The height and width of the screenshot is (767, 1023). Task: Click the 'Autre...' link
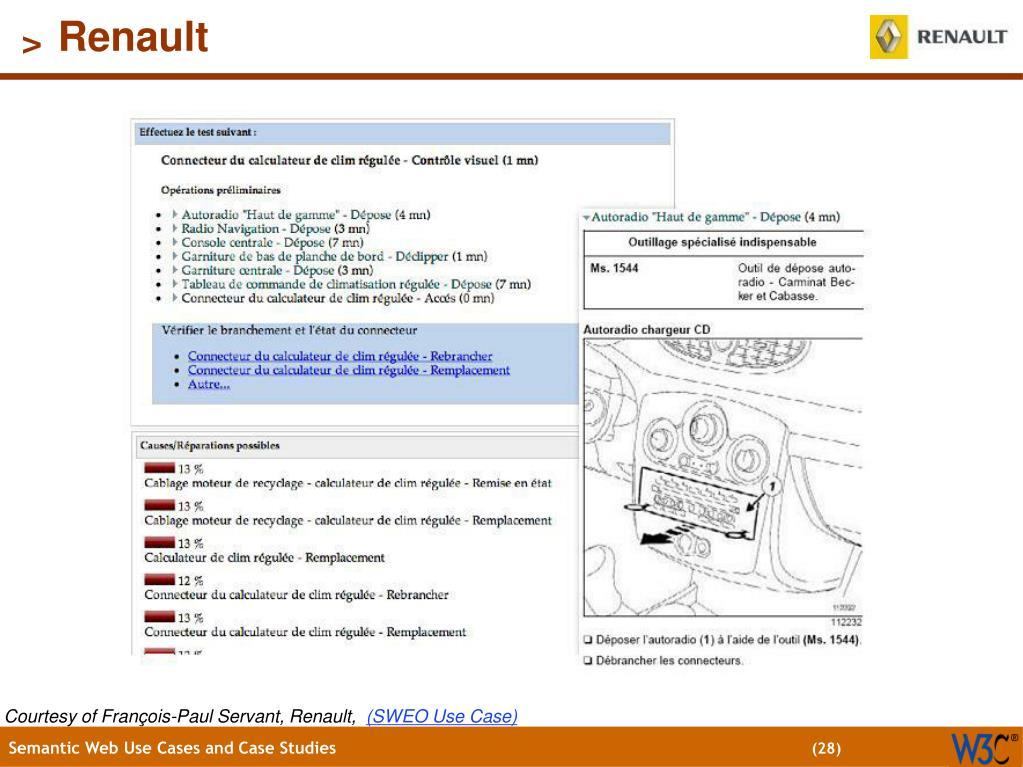[209, 384]
